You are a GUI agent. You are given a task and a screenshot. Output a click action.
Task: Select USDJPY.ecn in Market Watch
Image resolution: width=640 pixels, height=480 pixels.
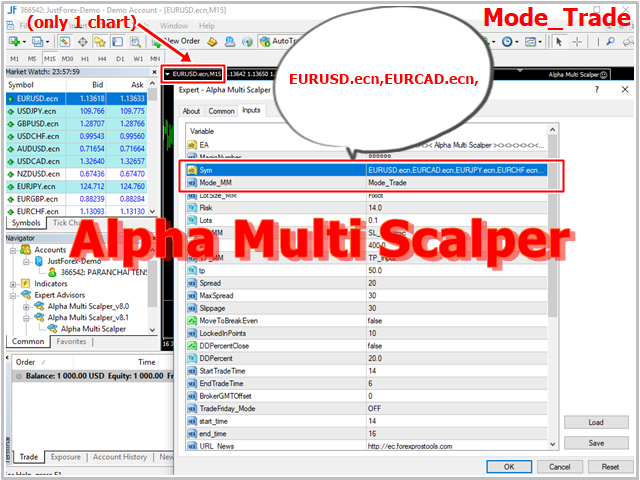click(77, 111)
